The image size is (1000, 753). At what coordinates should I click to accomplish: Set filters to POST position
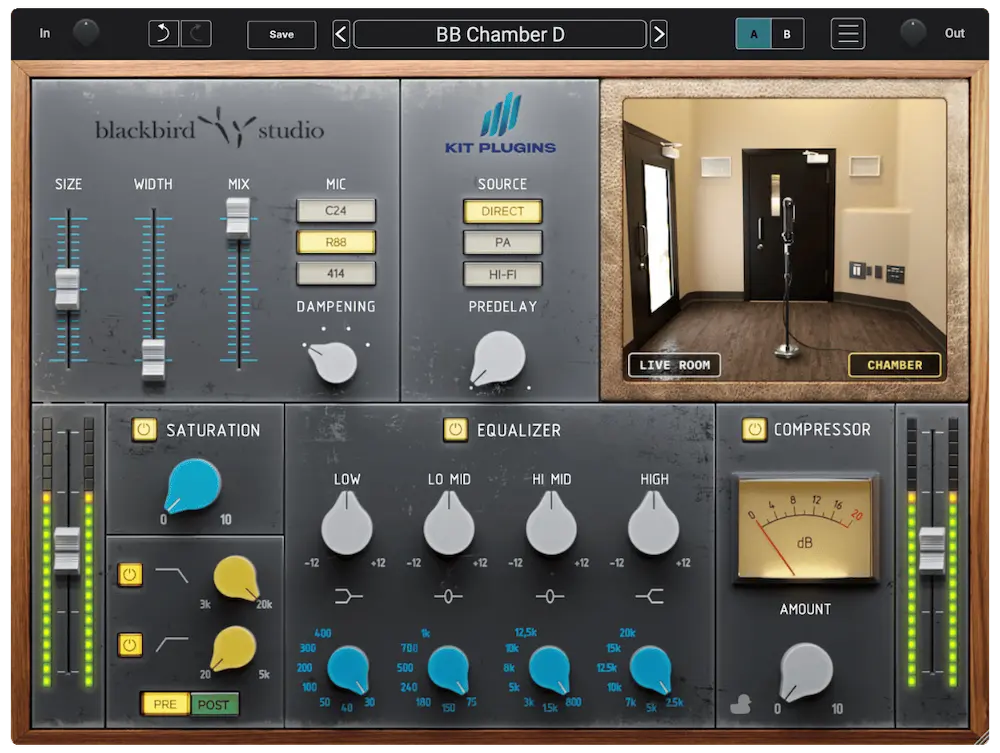(214, 704)
